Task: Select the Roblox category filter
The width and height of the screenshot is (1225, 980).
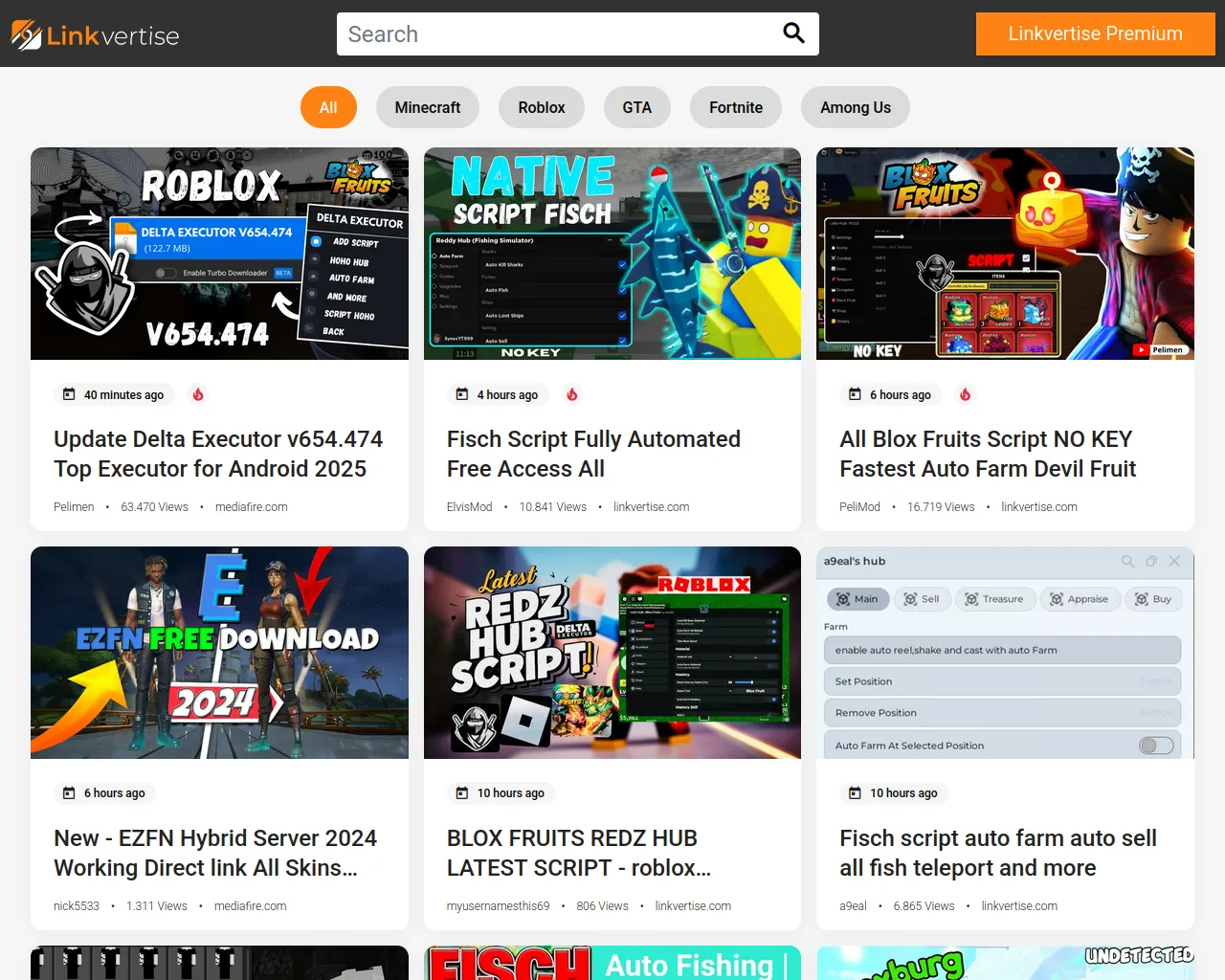Action: pyautogui.click(x=542, y=107)
